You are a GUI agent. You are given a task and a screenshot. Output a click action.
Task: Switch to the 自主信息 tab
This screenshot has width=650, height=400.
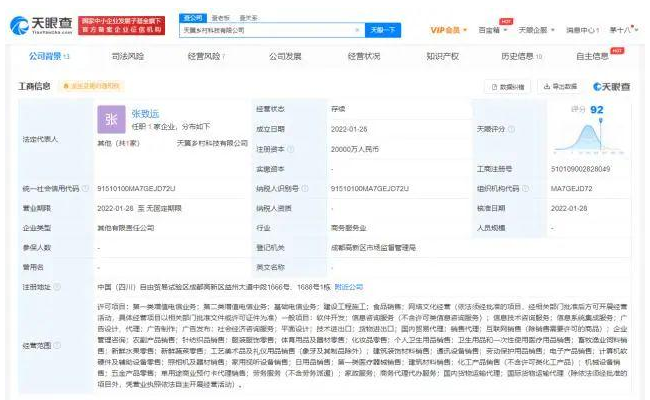[x=592, y=56]
